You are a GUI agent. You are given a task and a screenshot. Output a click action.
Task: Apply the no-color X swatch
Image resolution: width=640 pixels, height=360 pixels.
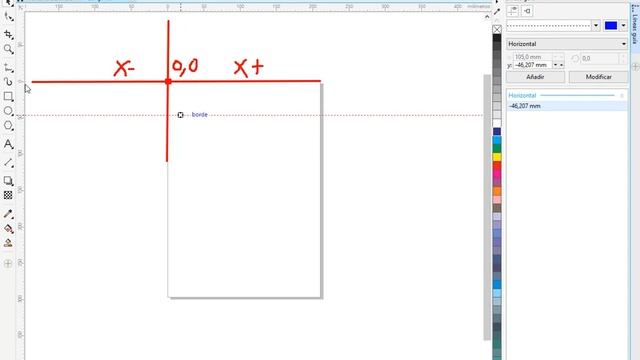(x=497, y=29)
